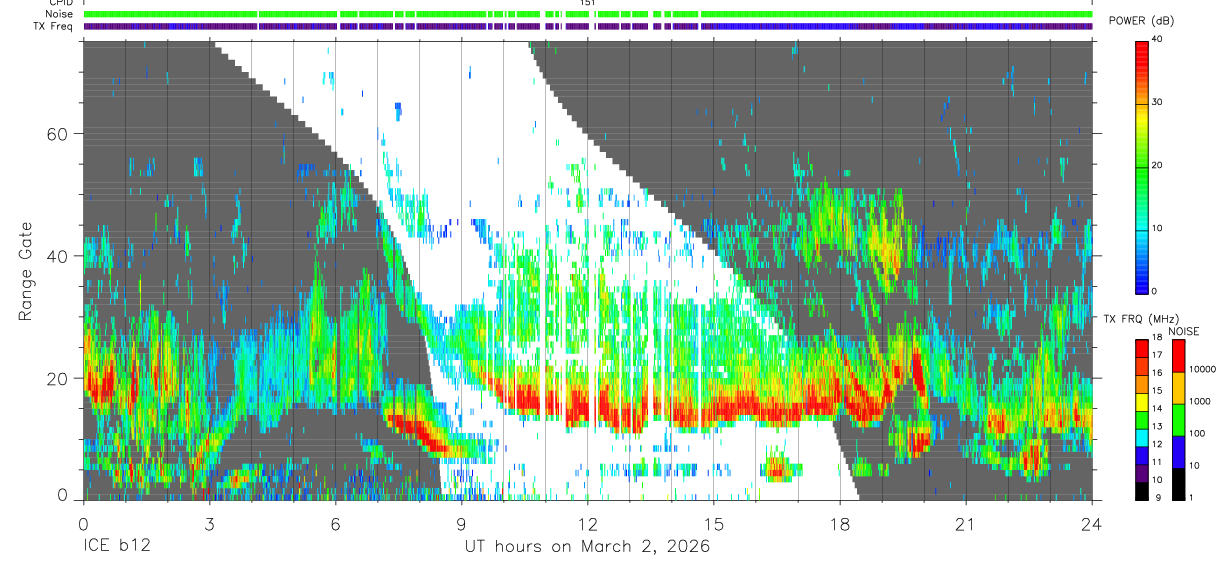Click the orange NOISE block between 1000 and 10000
This screenshot has height=567, width=1228.
tap(1178, 388)
